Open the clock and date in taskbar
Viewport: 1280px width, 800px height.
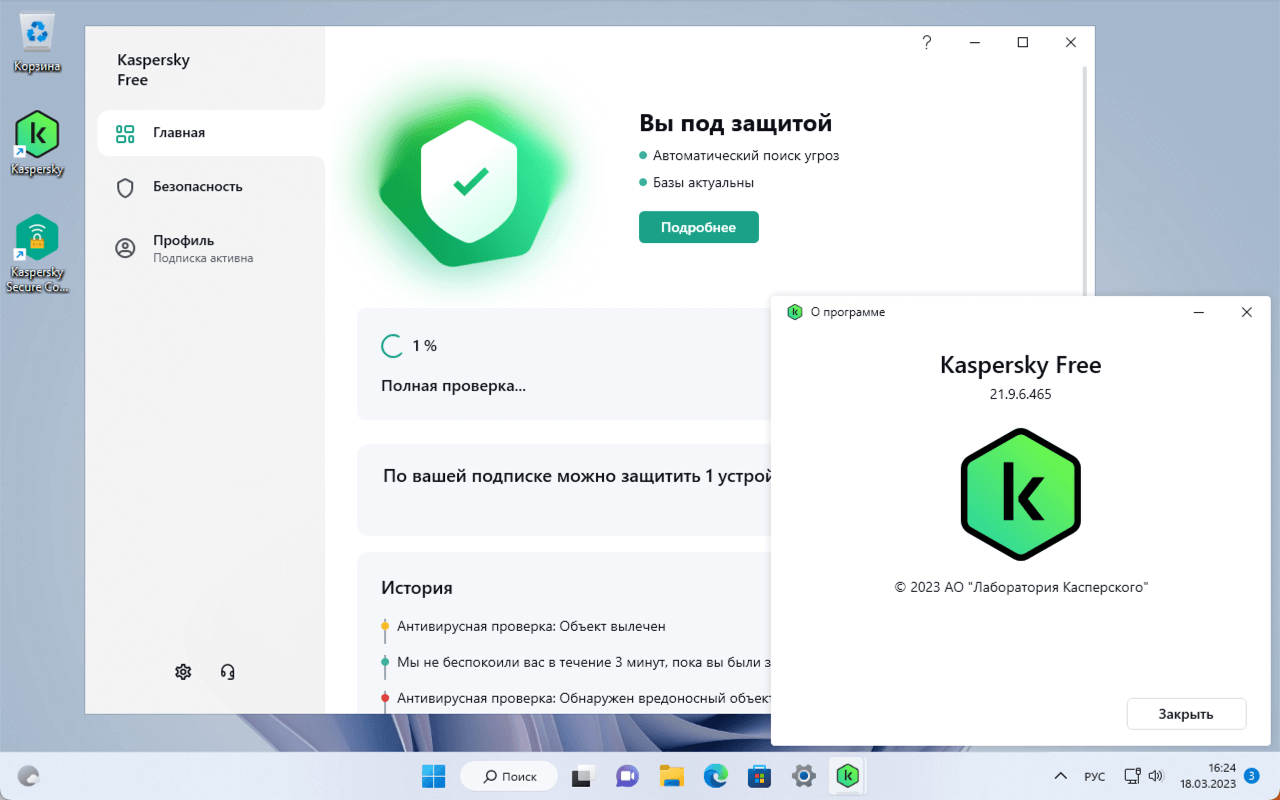(x=1208, y=775)
